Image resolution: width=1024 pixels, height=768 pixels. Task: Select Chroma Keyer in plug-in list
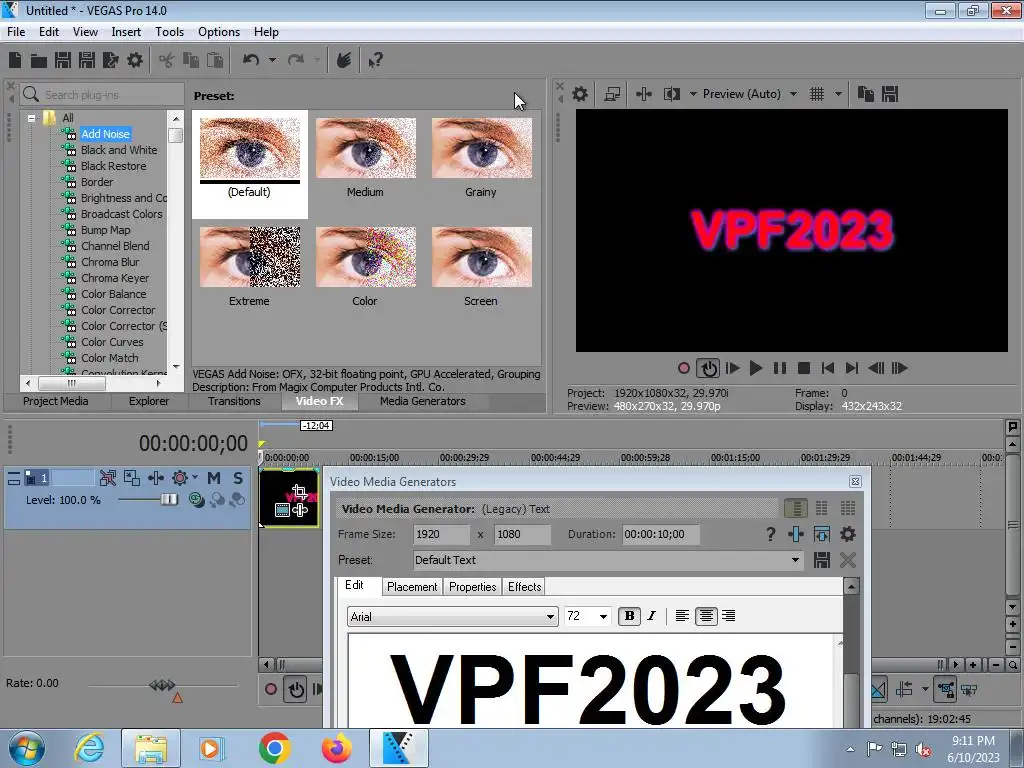tap(114, 278)
